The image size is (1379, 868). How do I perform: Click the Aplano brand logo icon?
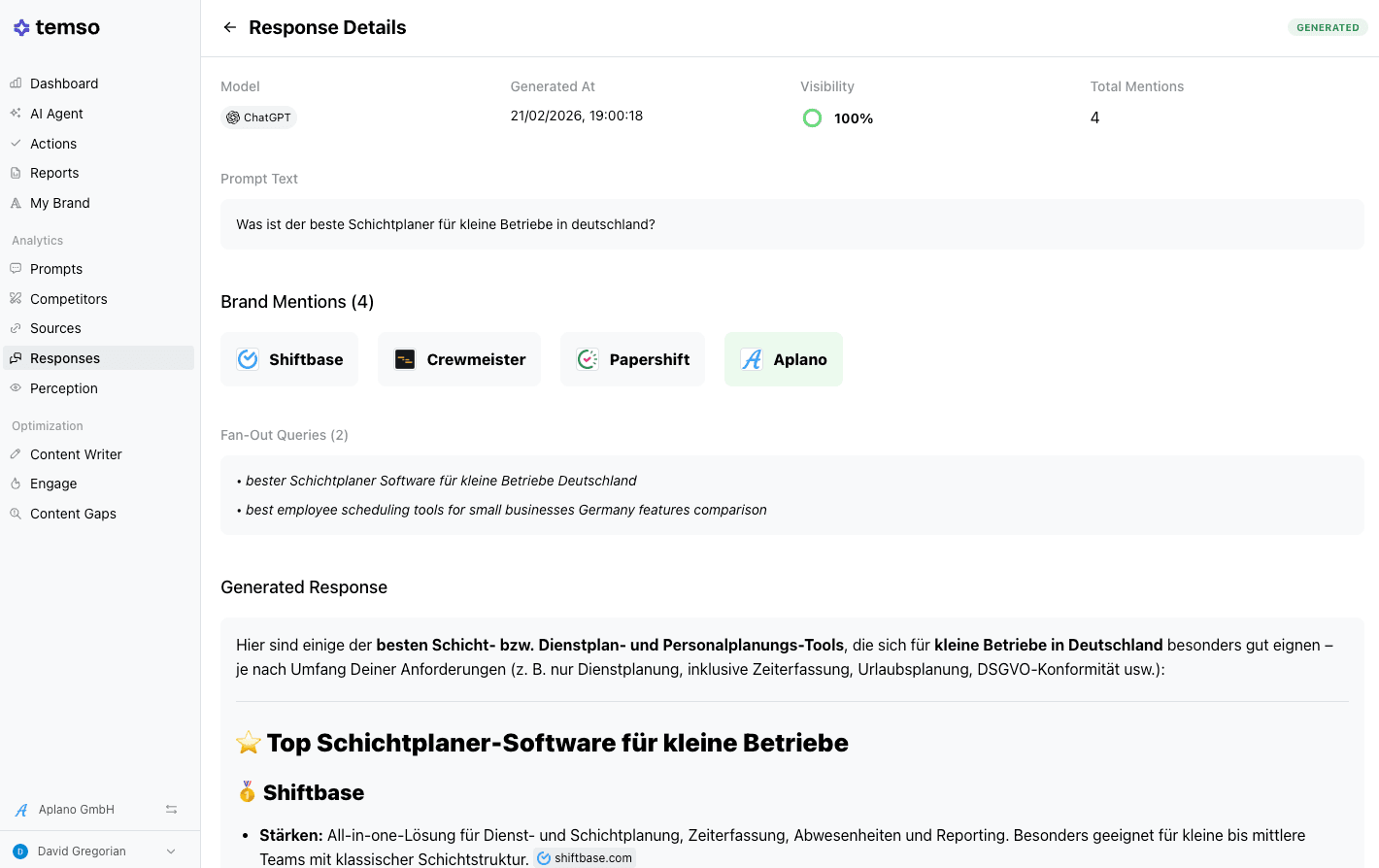pyautogui.click(x=752, y=359)
